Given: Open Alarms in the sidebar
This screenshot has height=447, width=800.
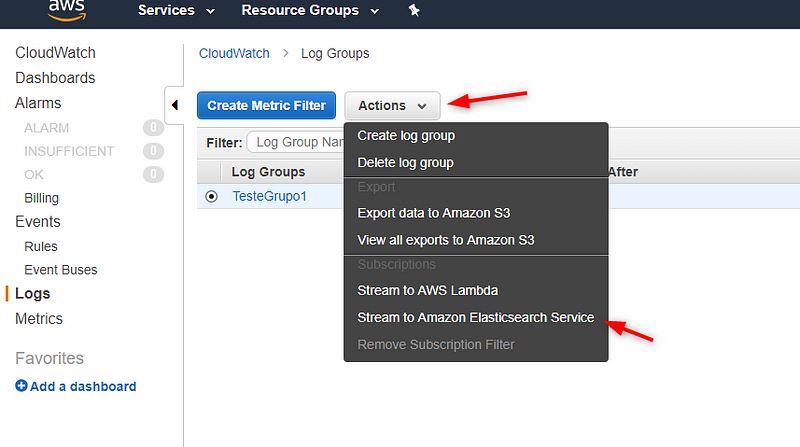Looking at the screenshot, I should point(38,103).
